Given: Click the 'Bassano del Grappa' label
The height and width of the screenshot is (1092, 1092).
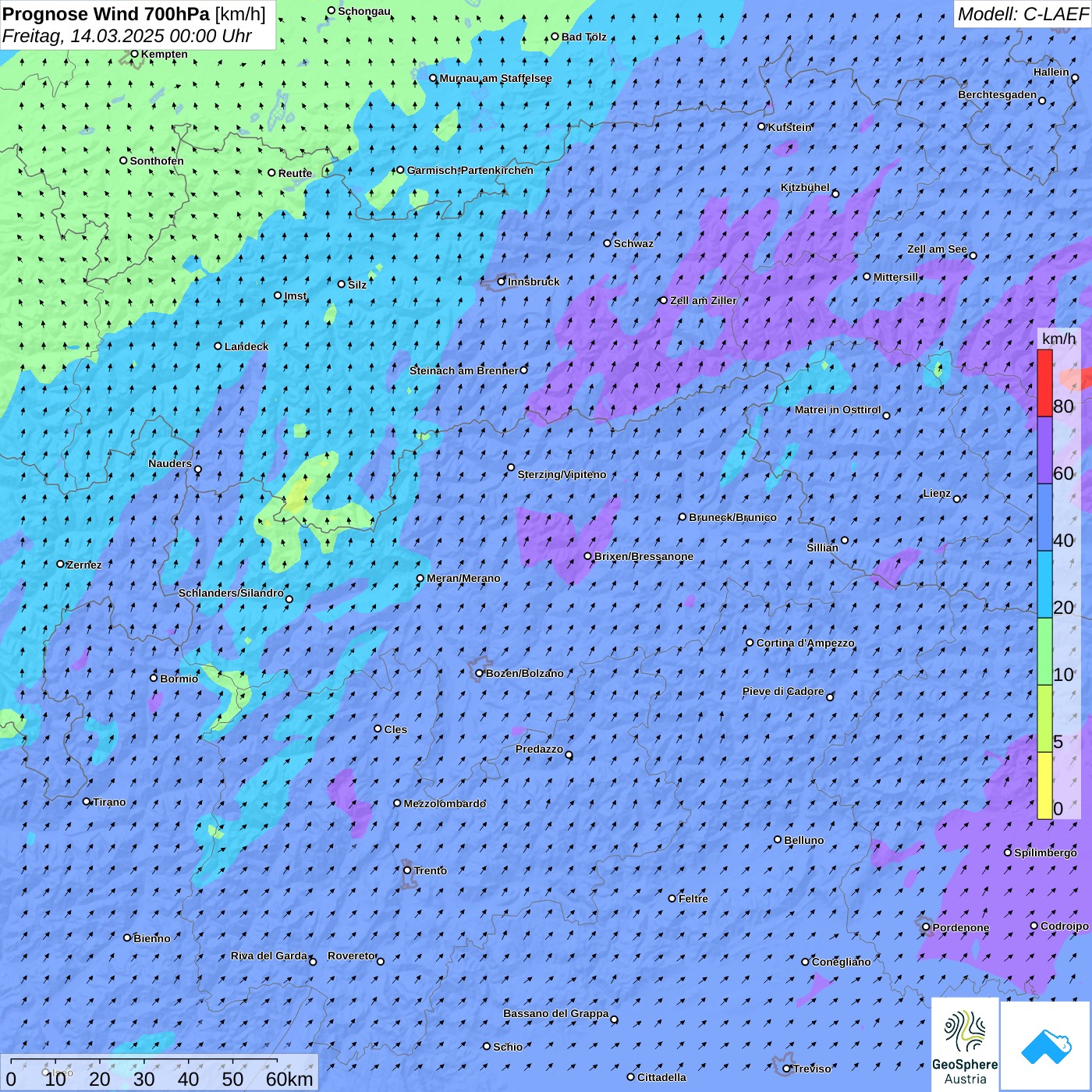Looking at the screenshot, I should click(556, 1013).
